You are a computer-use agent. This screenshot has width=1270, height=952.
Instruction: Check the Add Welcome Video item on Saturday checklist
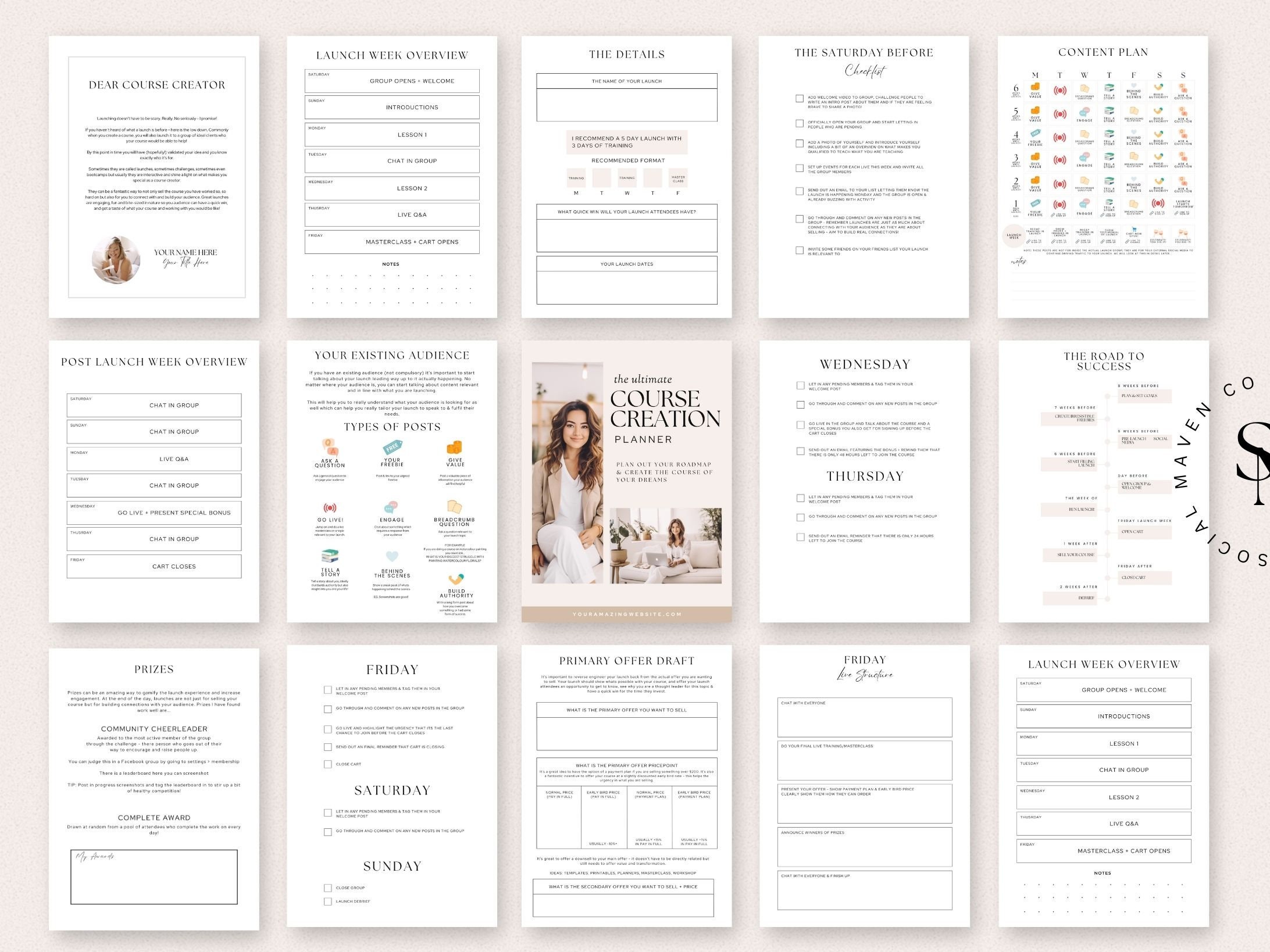[800, 99]
